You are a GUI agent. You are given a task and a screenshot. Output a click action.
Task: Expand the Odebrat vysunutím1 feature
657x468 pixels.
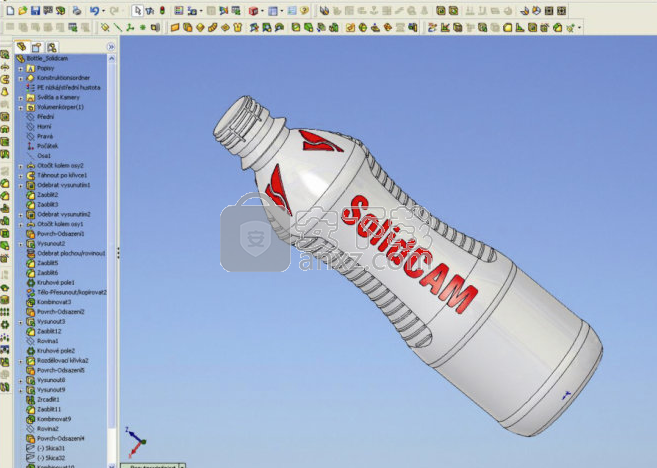pyautogui.click(x=21, y=185)
